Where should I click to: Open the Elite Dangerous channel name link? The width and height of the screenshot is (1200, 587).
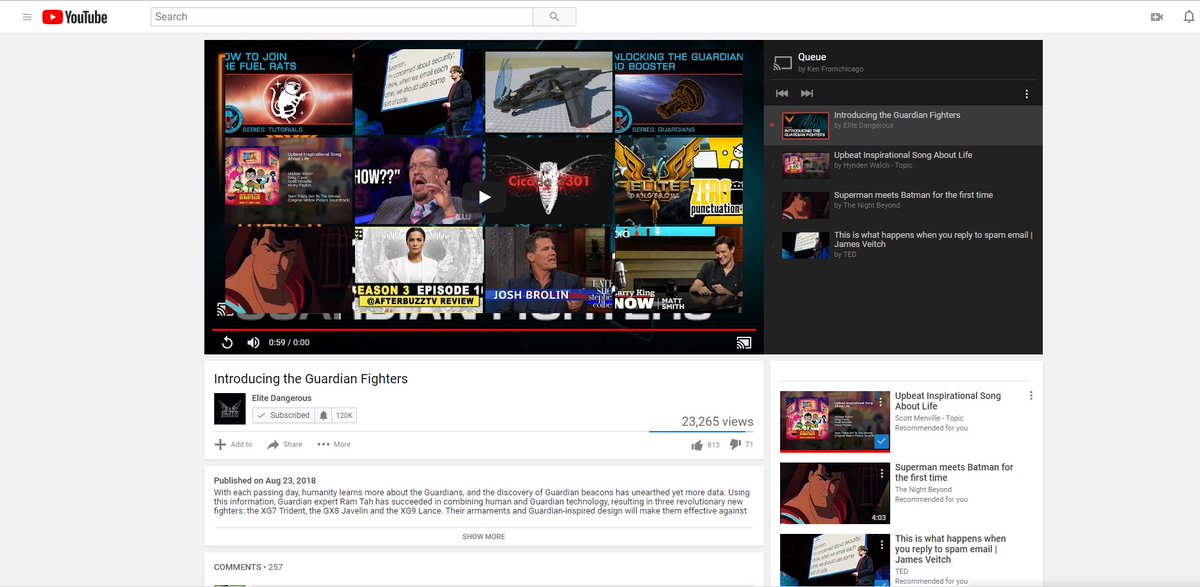click(281, 398)
